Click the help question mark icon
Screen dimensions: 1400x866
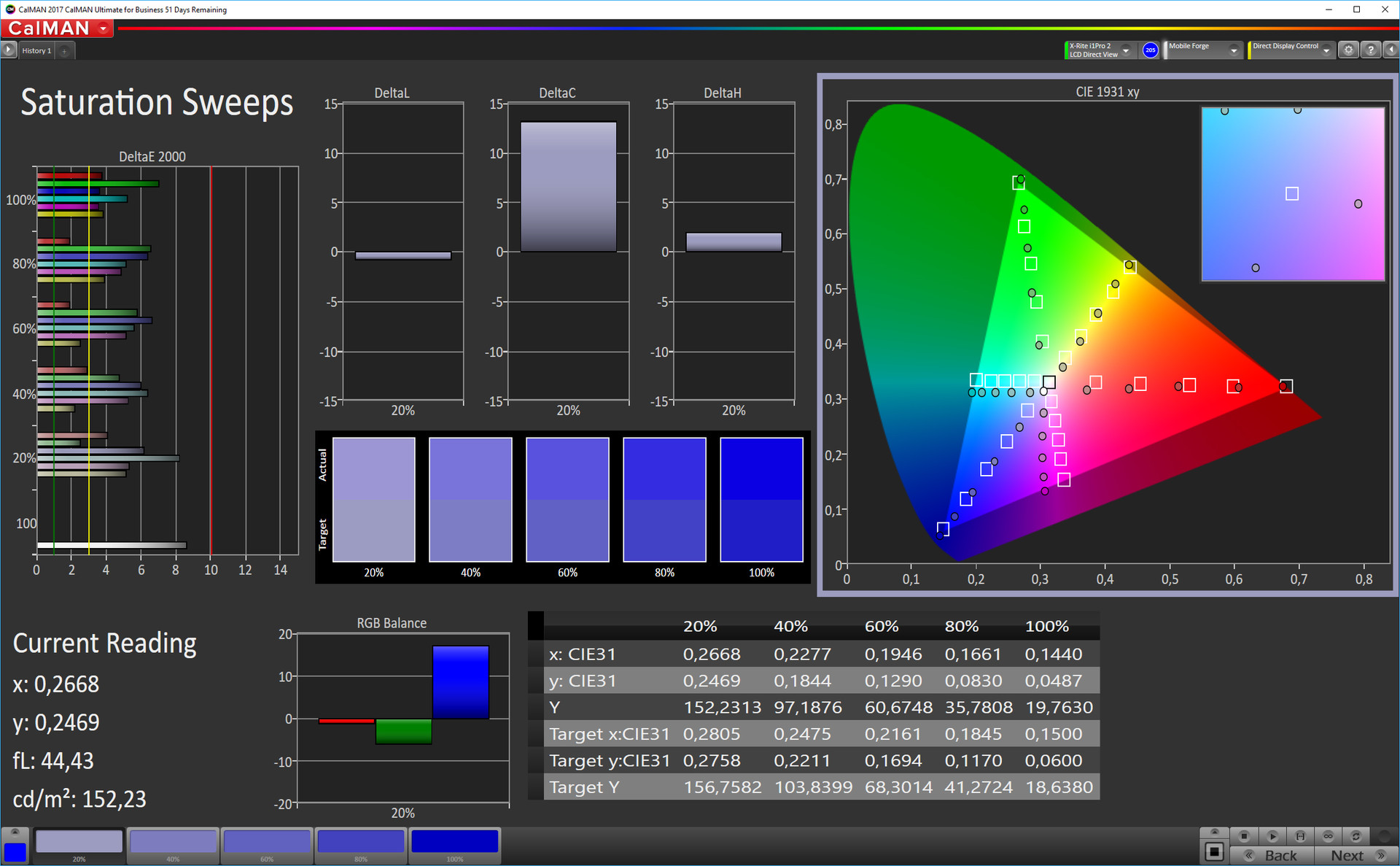(1371, 50)
